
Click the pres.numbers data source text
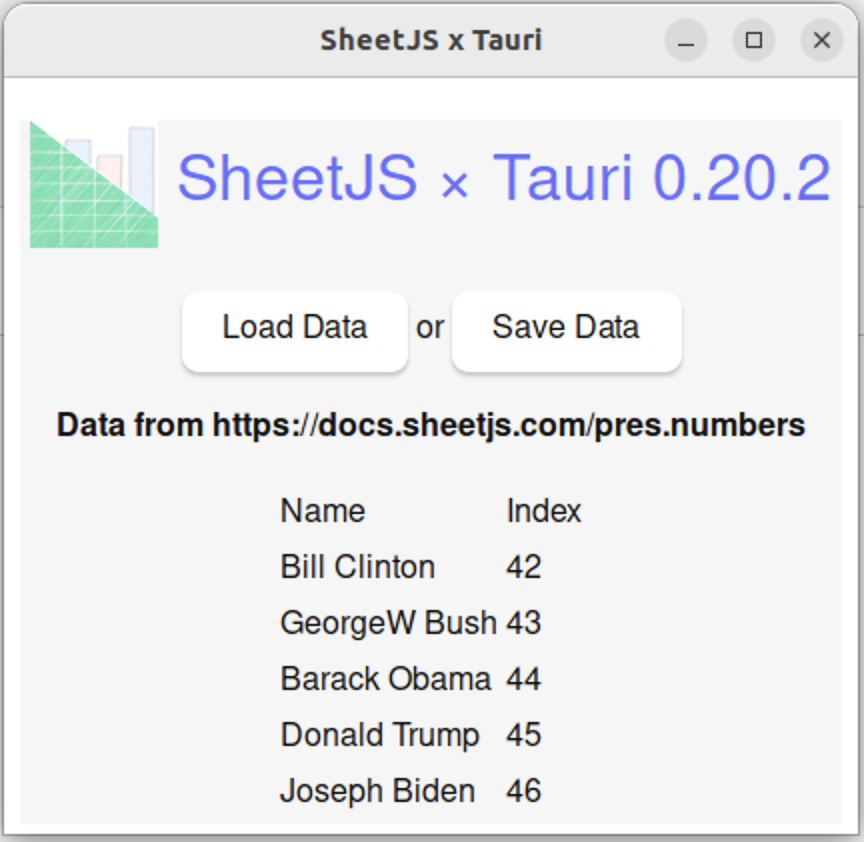pyautogui.click(x=431, y=425)
